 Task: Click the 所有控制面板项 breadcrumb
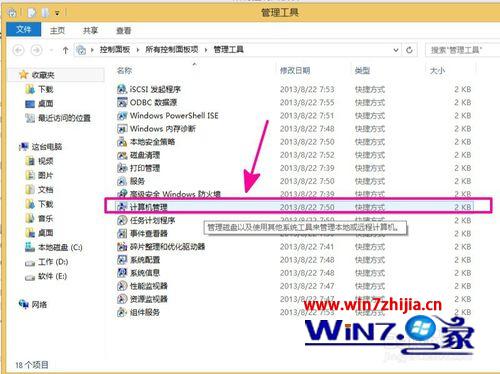coord(172,50)
